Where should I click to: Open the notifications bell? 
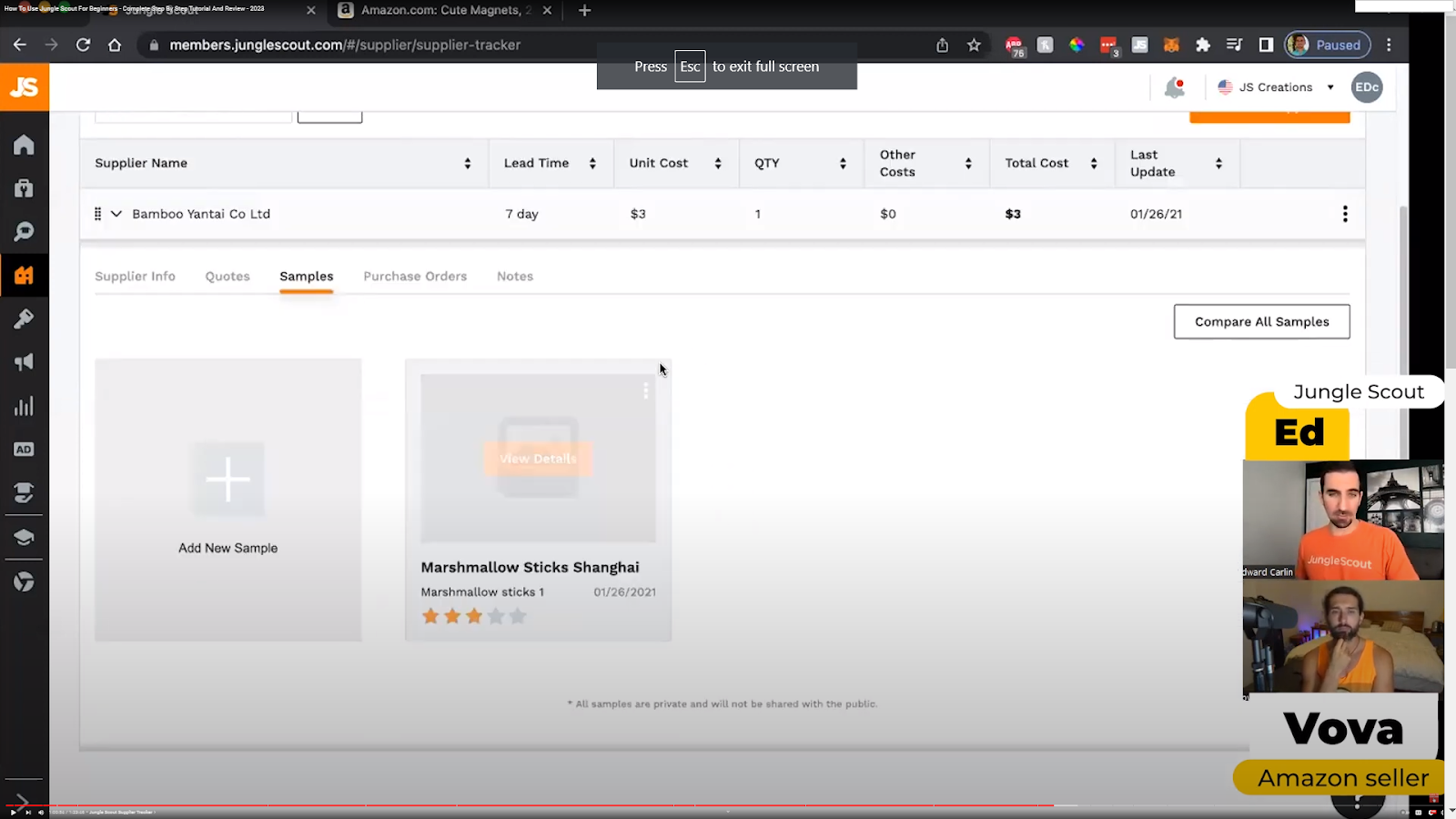click(1175, 87)
